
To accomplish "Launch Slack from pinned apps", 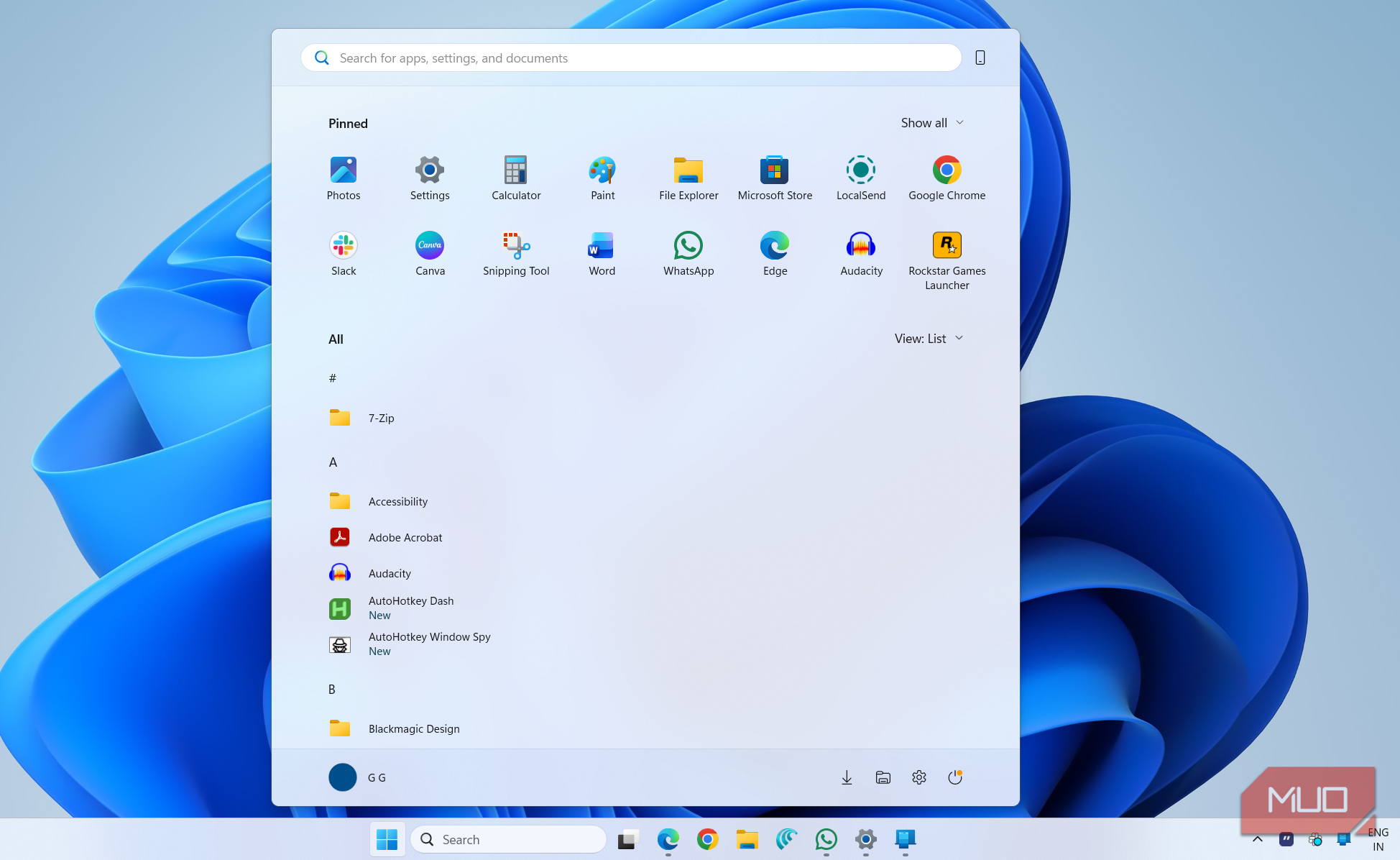I will [344, 254].
